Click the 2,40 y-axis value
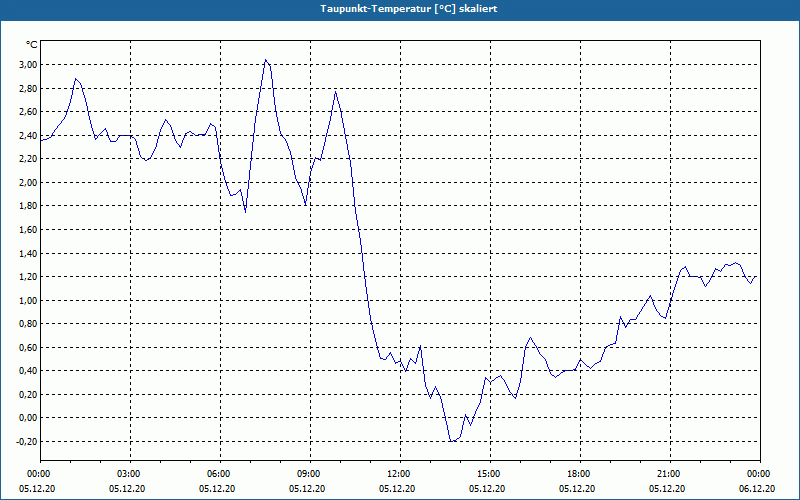The width and height of the screenshot is (800, 500). (x=29, y=135)
